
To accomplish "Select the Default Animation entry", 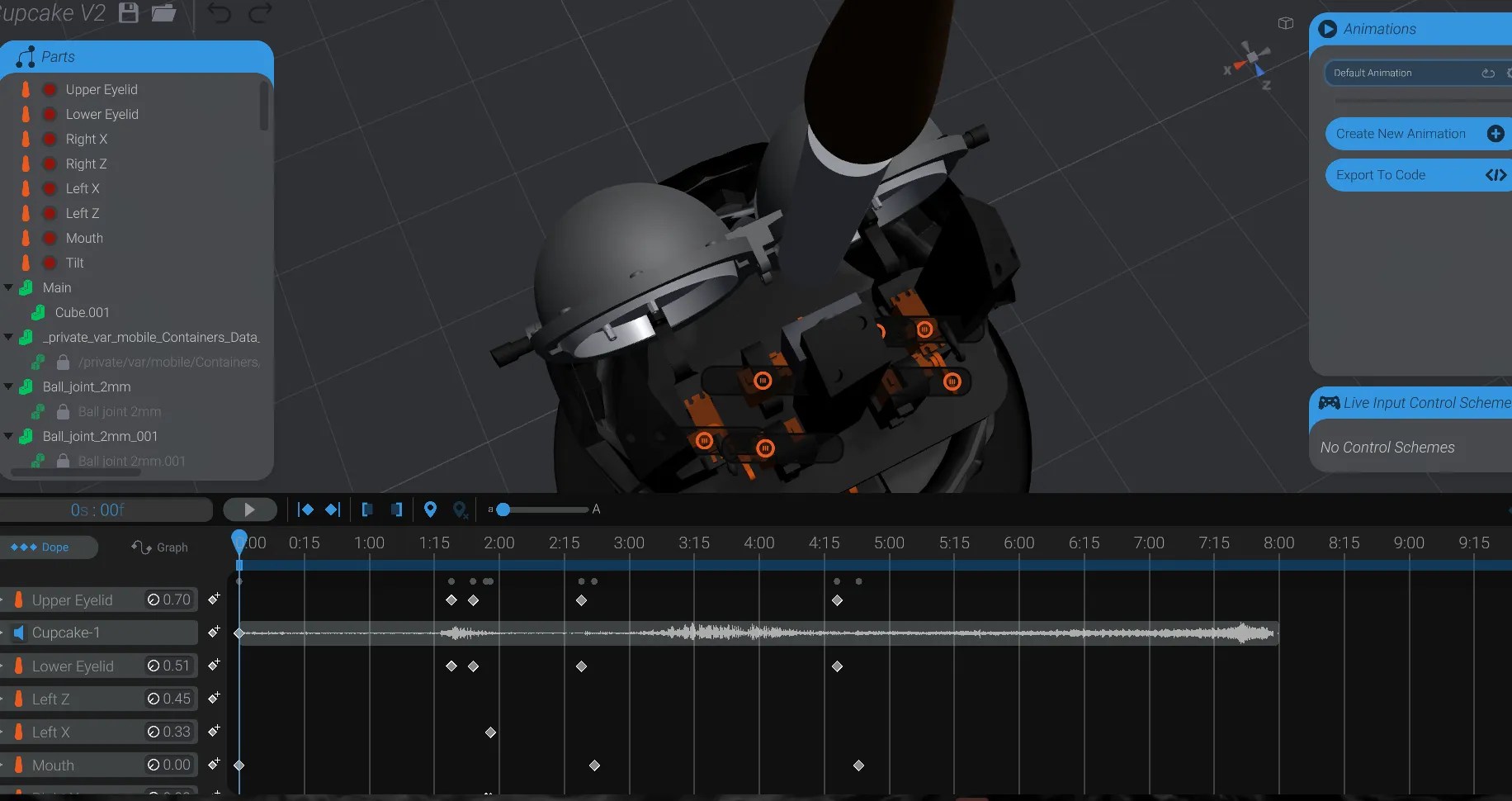I will (1418, 73).
